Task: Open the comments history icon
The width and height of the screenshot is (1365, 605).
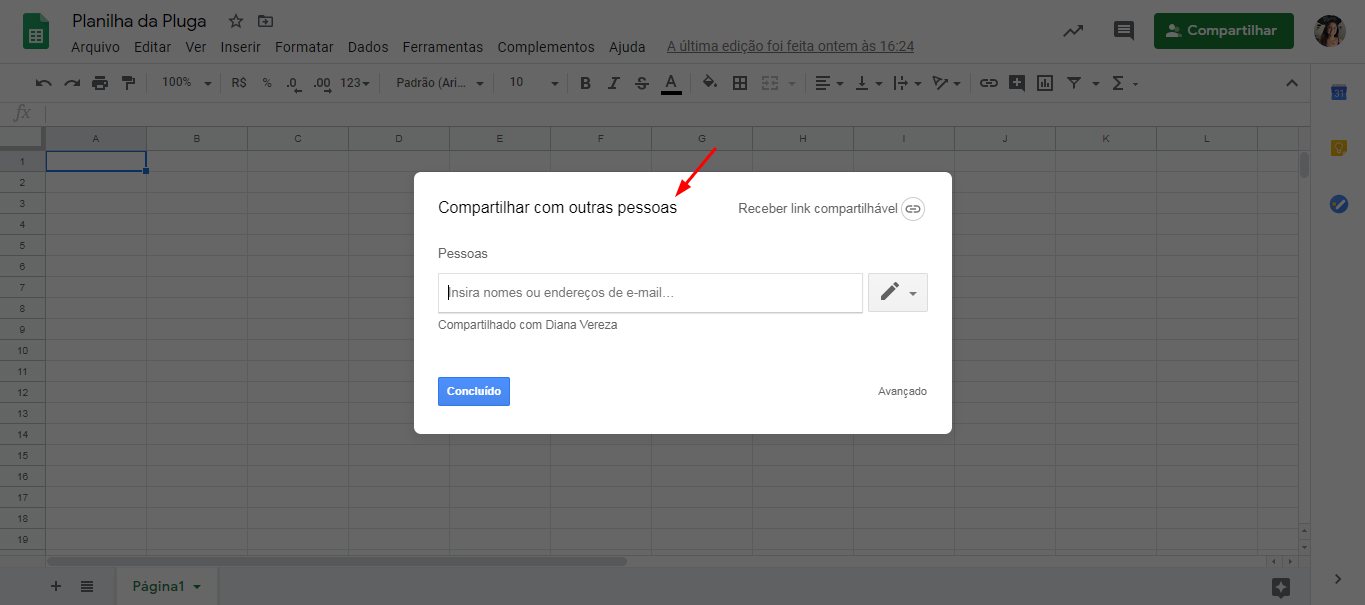Action: pyautogui.click(x=1124, y=31)
